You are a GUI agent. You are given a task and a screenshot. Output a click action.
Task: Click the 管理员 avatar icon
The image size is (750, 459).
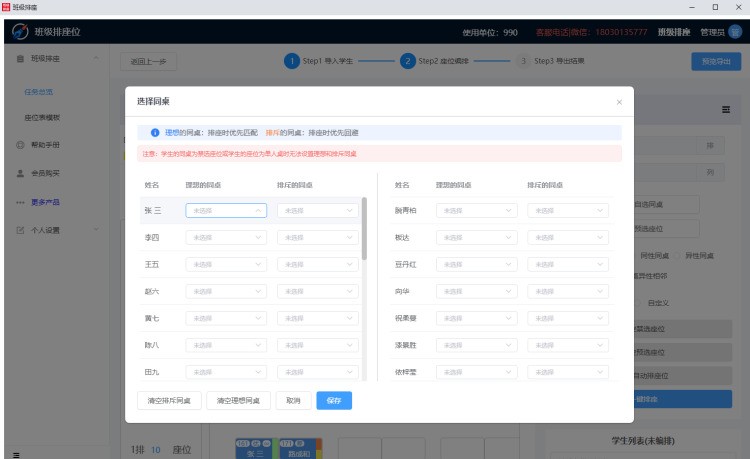click(735, 32)
